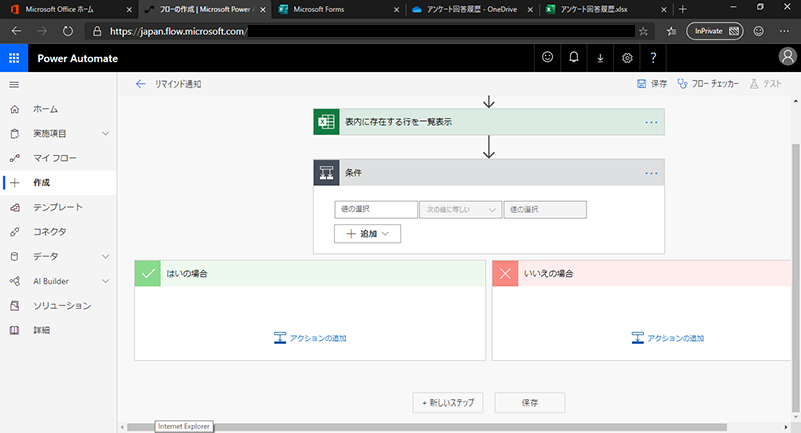Open the favorites list icon
The height and width of the screenshot is (433, 801).
671,31
